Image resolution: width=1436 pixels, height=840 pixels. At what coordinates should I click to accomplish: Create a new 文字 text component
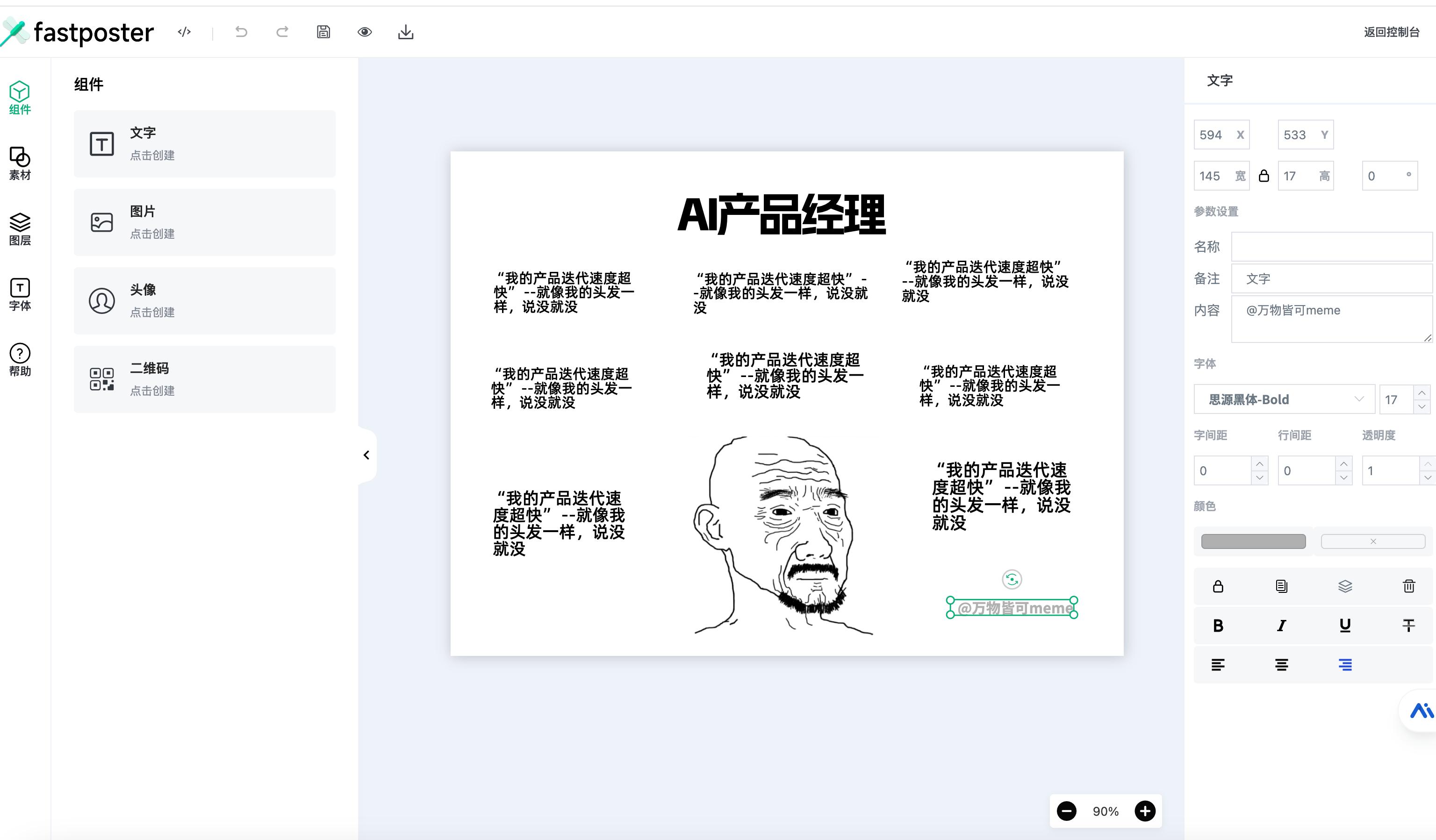205,143
